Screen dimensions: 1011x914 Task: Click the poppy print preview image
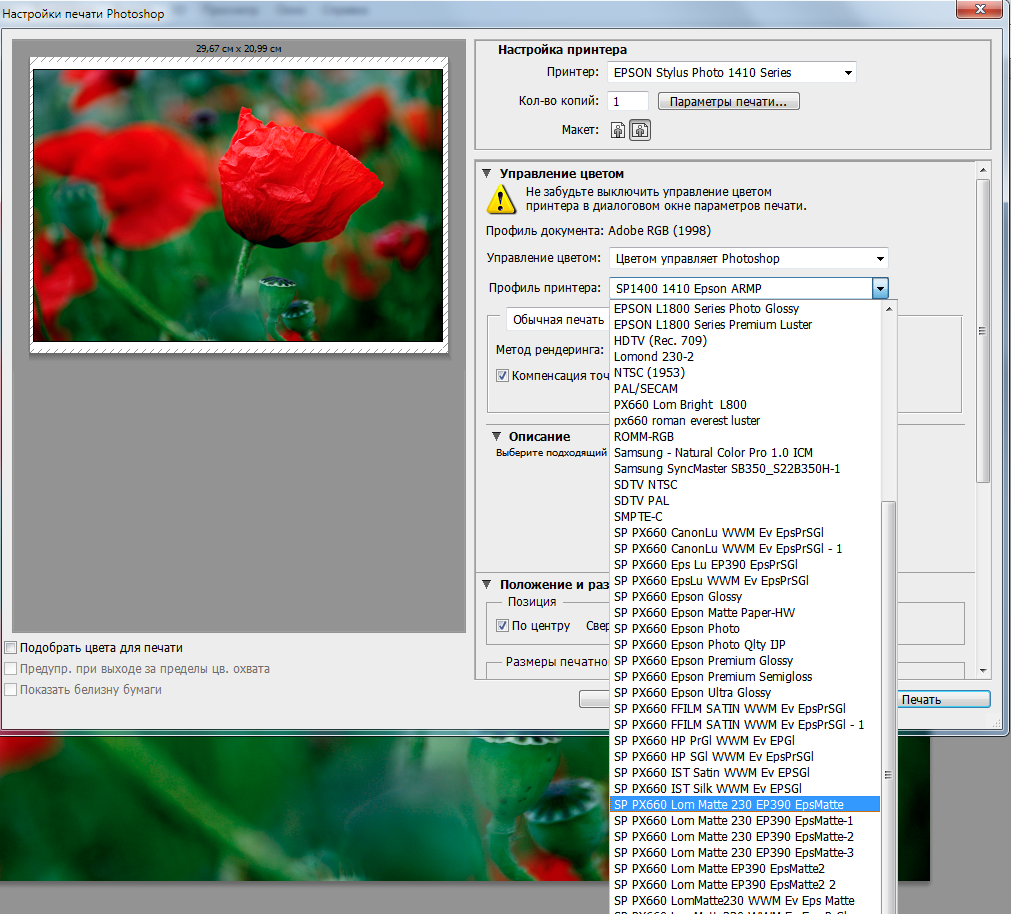click(239, 205)
